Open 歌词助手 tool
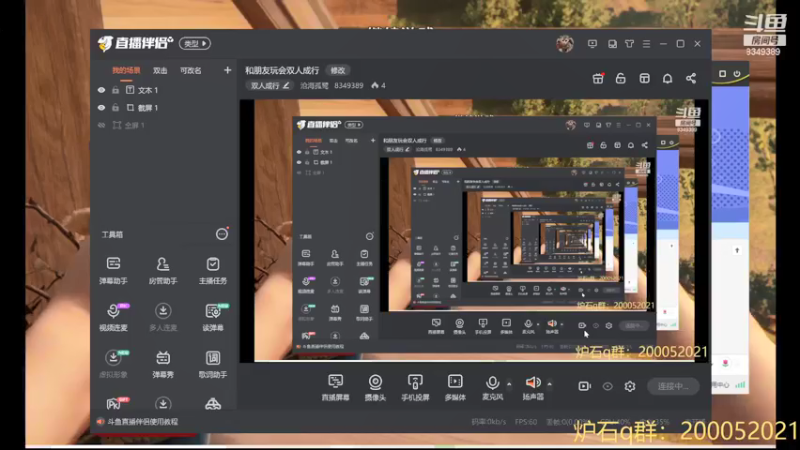The width and height of the screenshot is (800, 450). click(213, 364)
